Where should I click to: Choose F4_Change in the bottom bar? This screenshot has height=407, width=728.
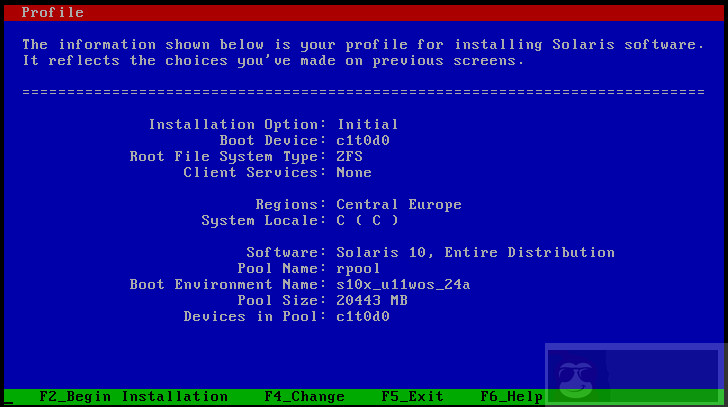click(305, 397)
